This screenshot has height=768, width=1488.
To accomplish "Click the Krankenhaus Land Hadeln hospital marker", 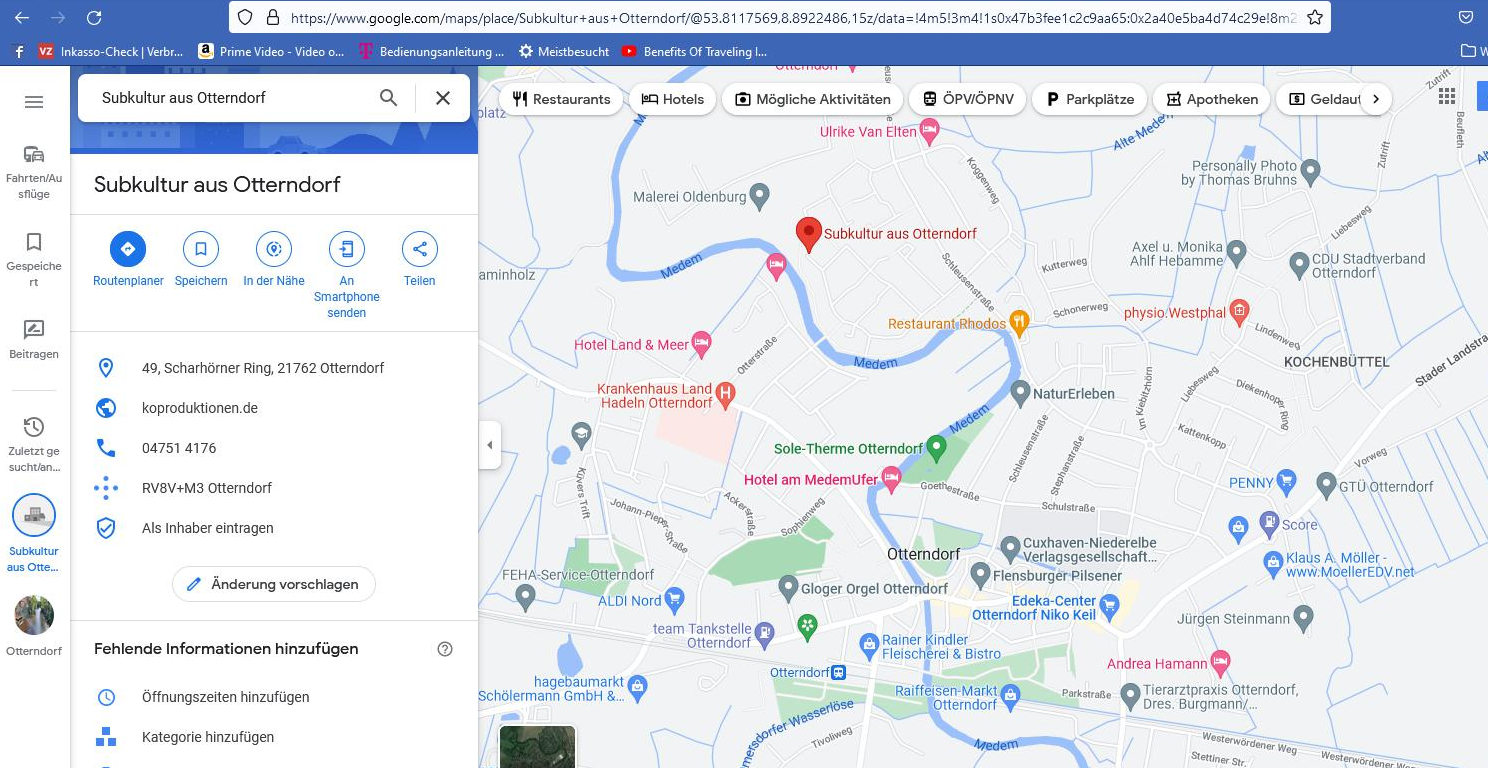I will point(727,393).
